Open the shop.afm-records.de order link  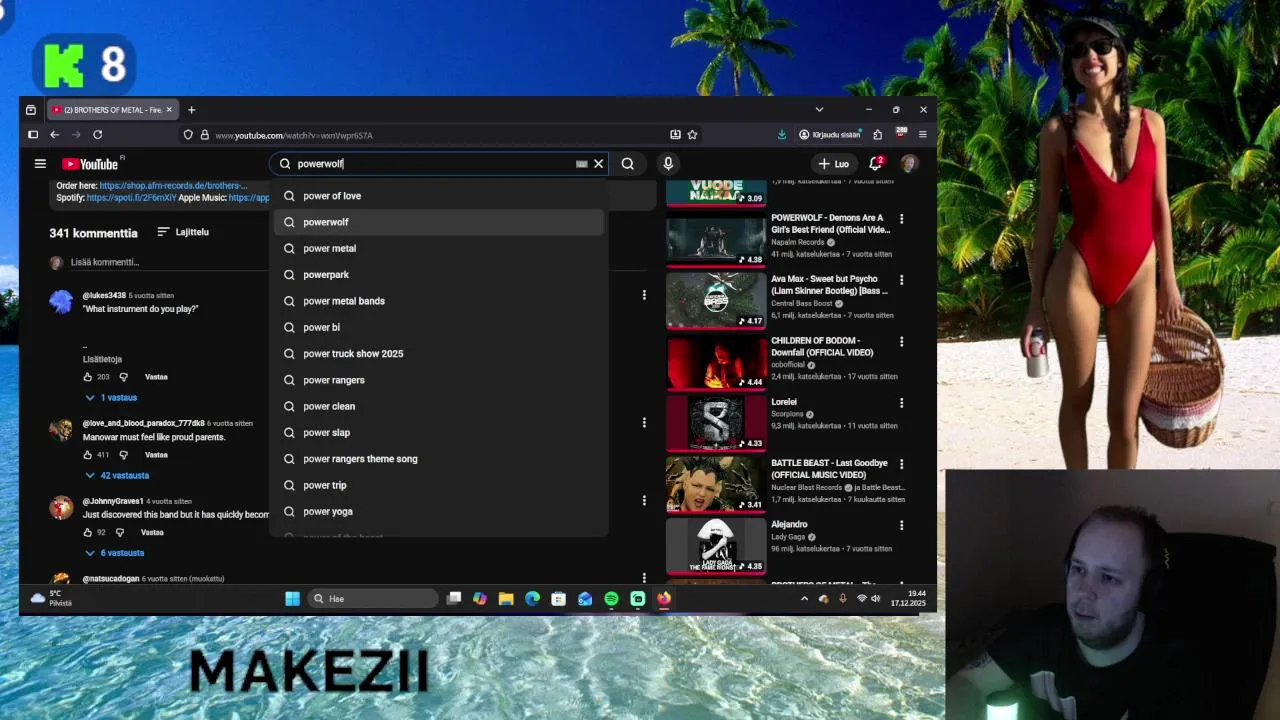[x=173, y=186]
